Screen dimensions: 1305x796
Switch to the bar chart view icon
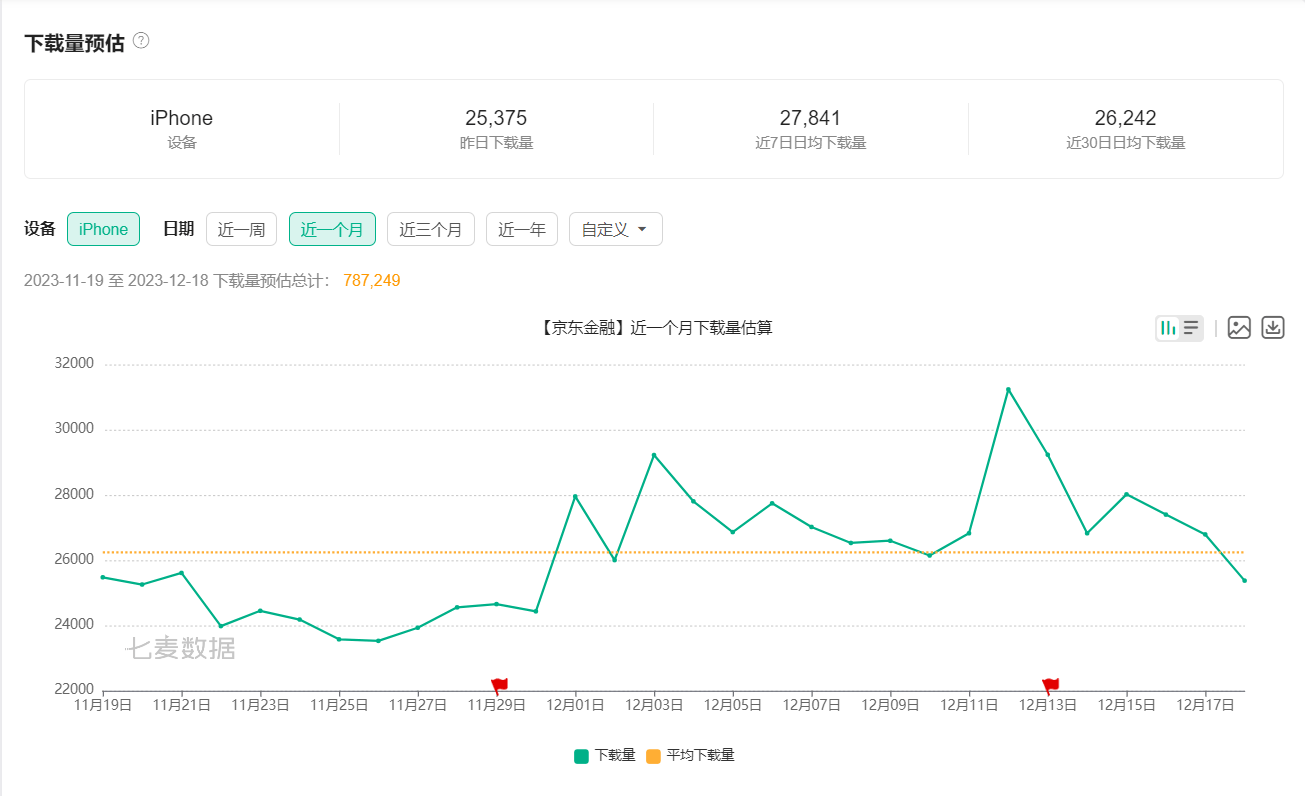click(x=1168, y=328)
